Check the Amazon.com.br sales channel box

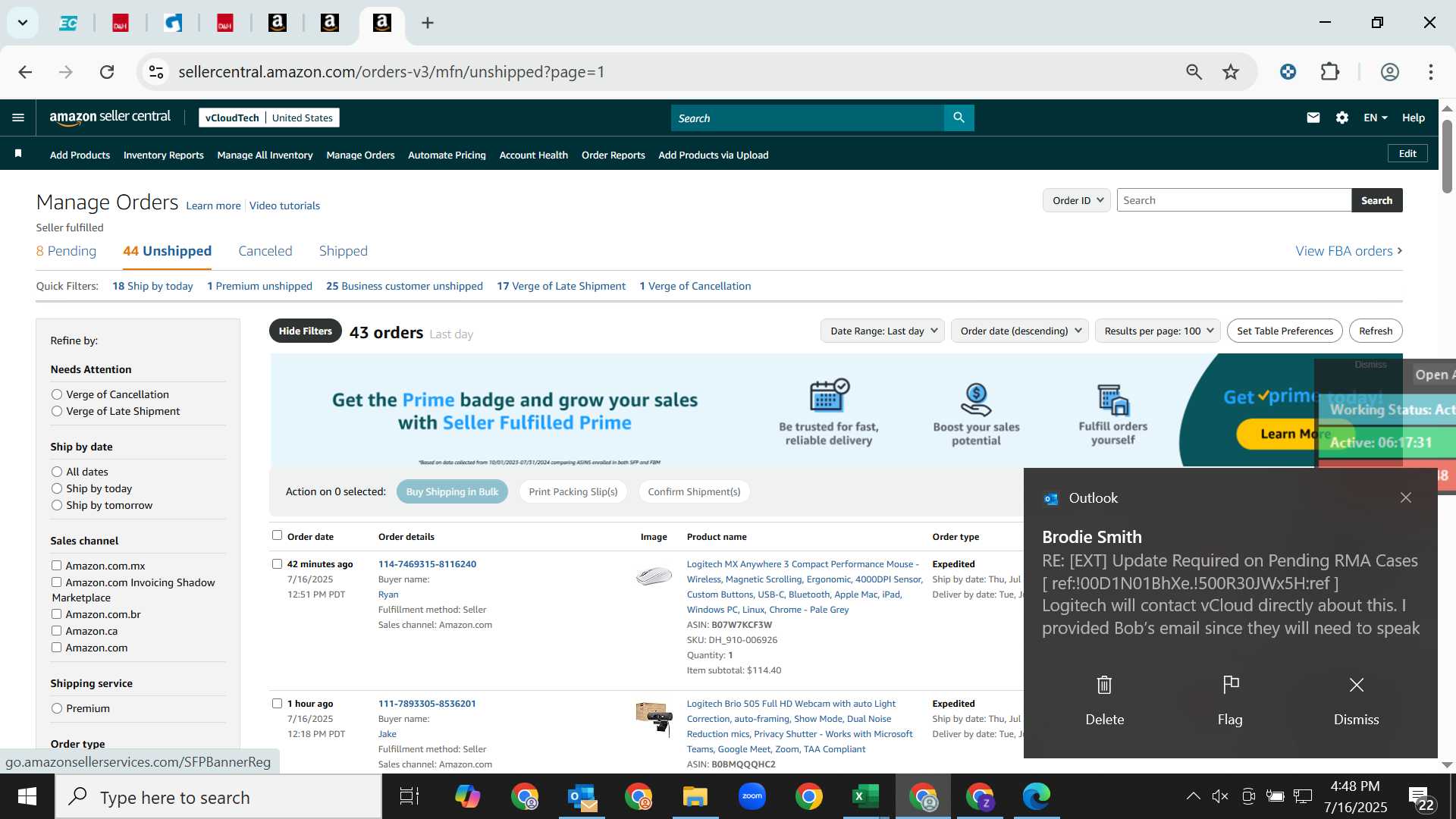pos(56,613)
